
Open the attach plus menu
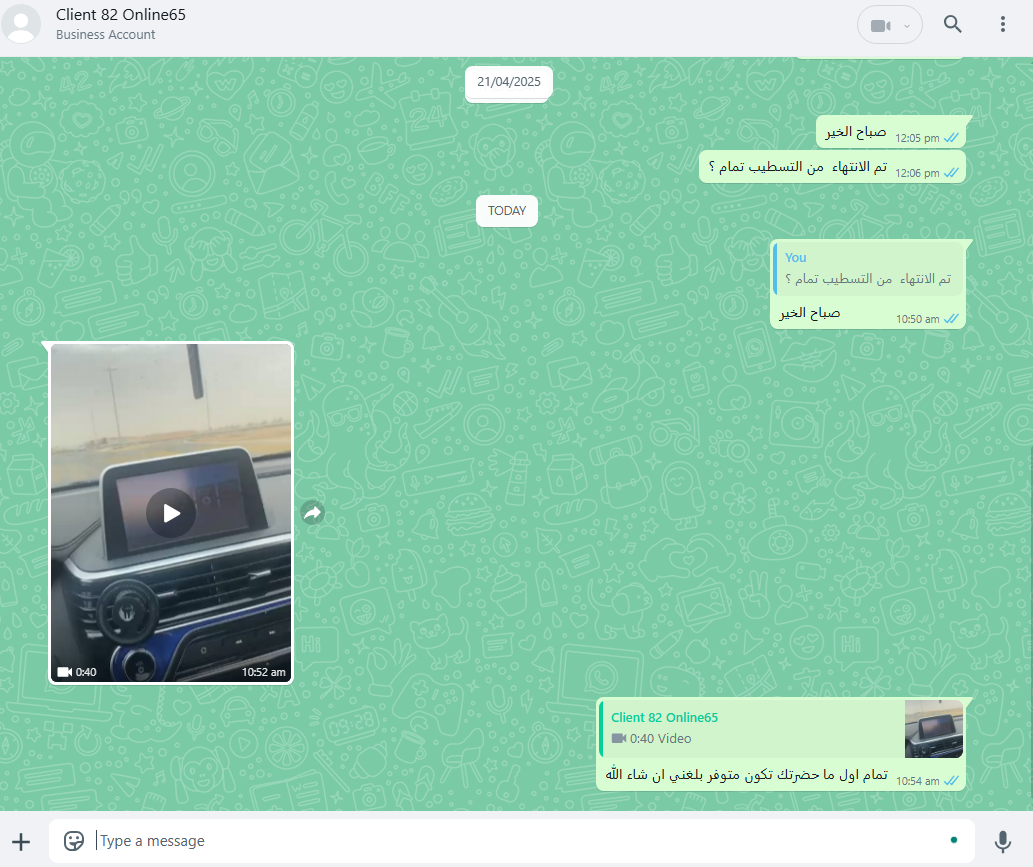click(21, 841)
